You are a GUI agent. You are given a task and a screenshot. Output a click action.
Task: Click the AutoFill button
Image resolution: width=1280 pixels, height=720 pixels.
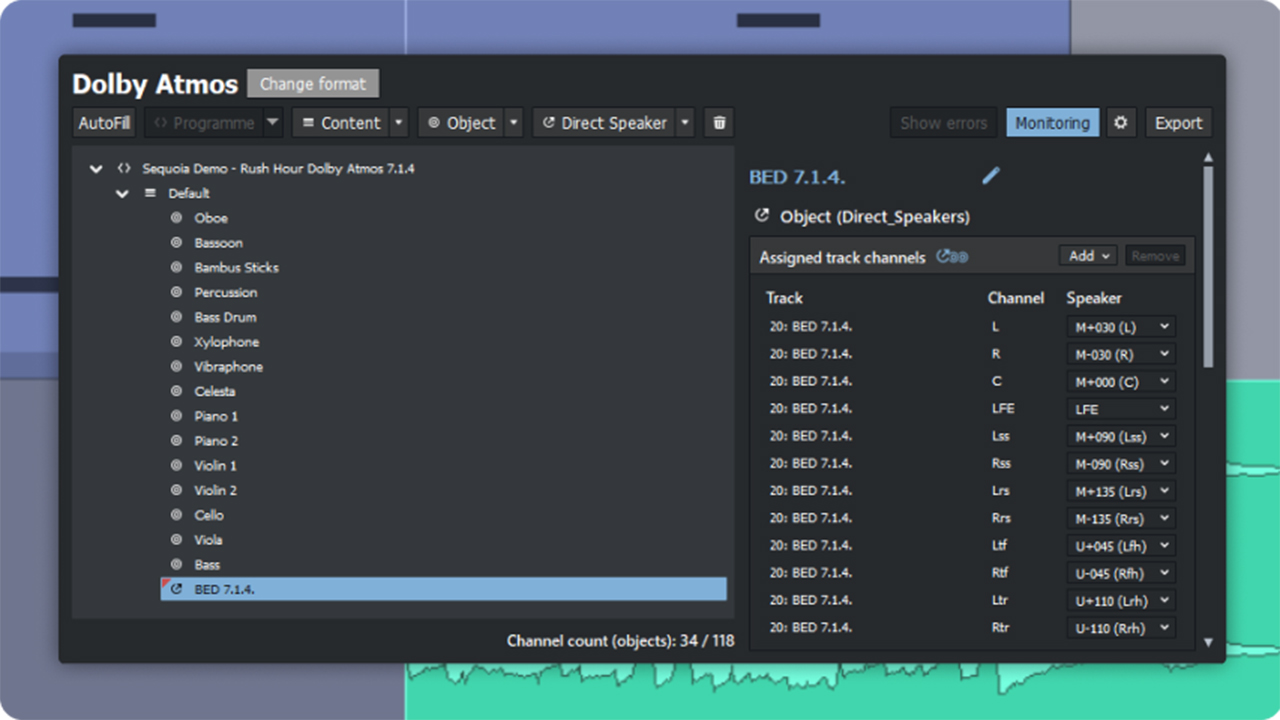(x=104, y=123)
